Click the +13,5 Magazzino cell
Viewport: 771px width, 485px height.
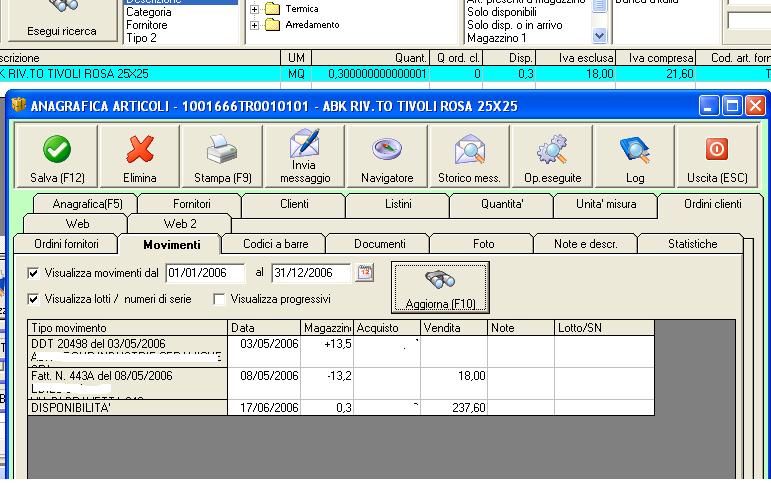pos(327,351)
